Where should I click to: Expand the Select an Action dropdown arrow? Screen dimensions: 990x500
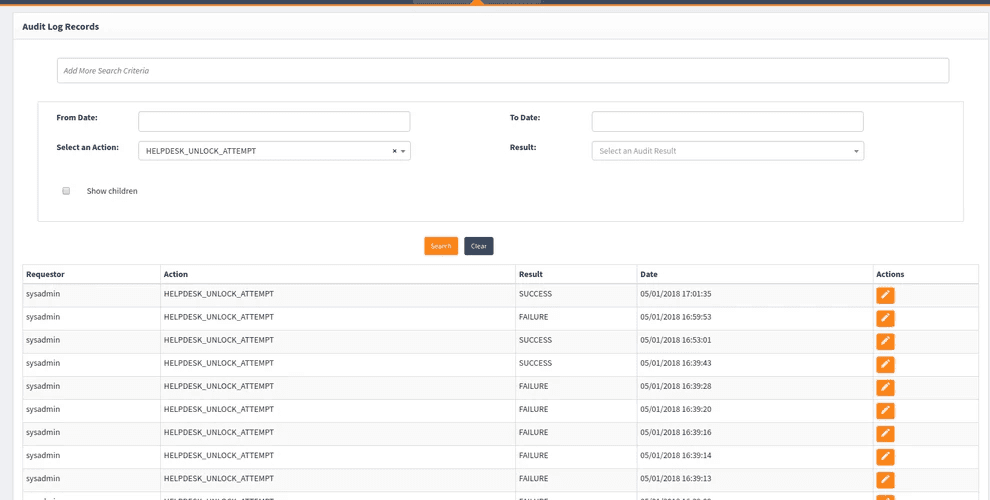point(403,151)
